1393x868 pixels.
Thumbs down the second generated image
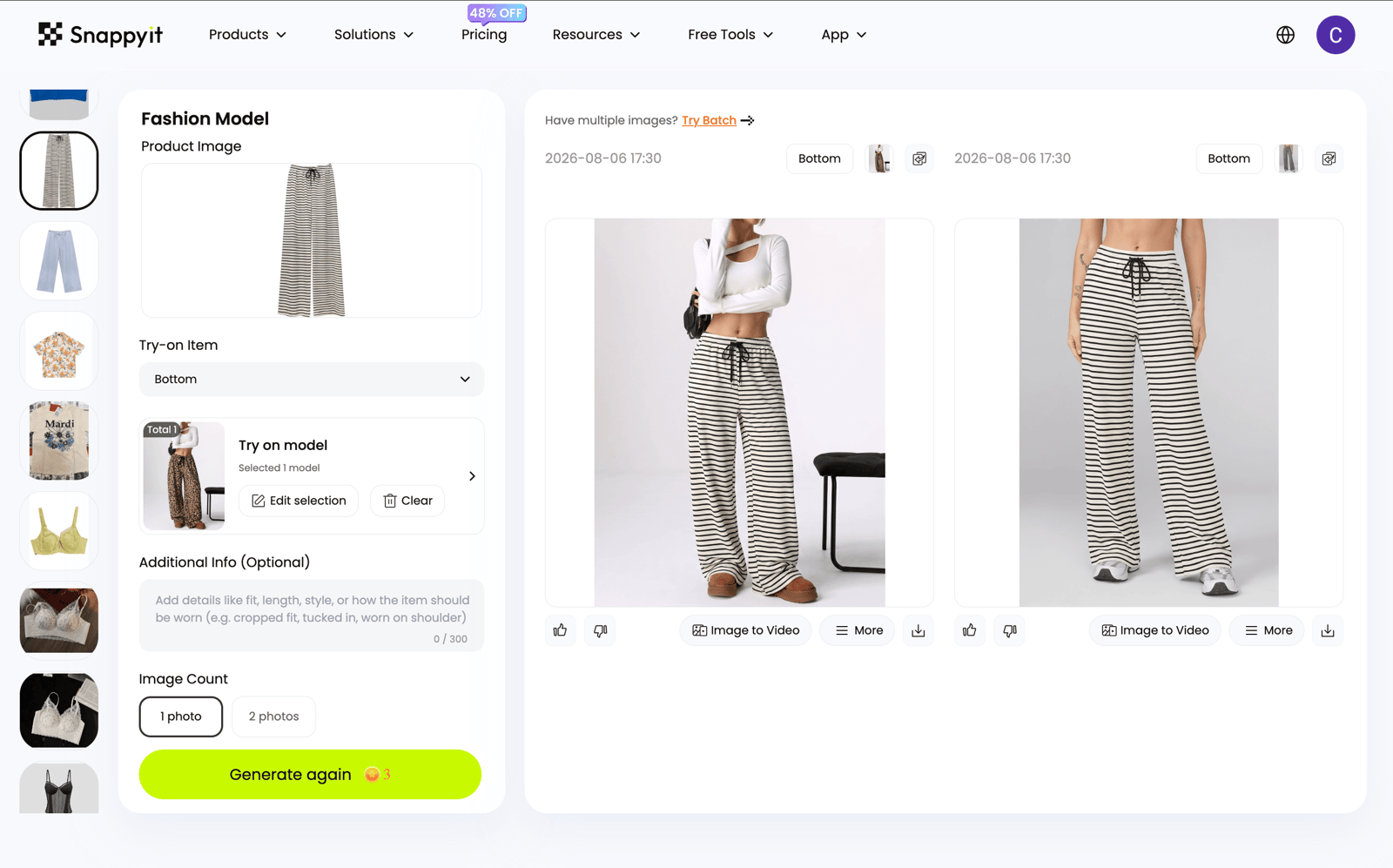1010,630
